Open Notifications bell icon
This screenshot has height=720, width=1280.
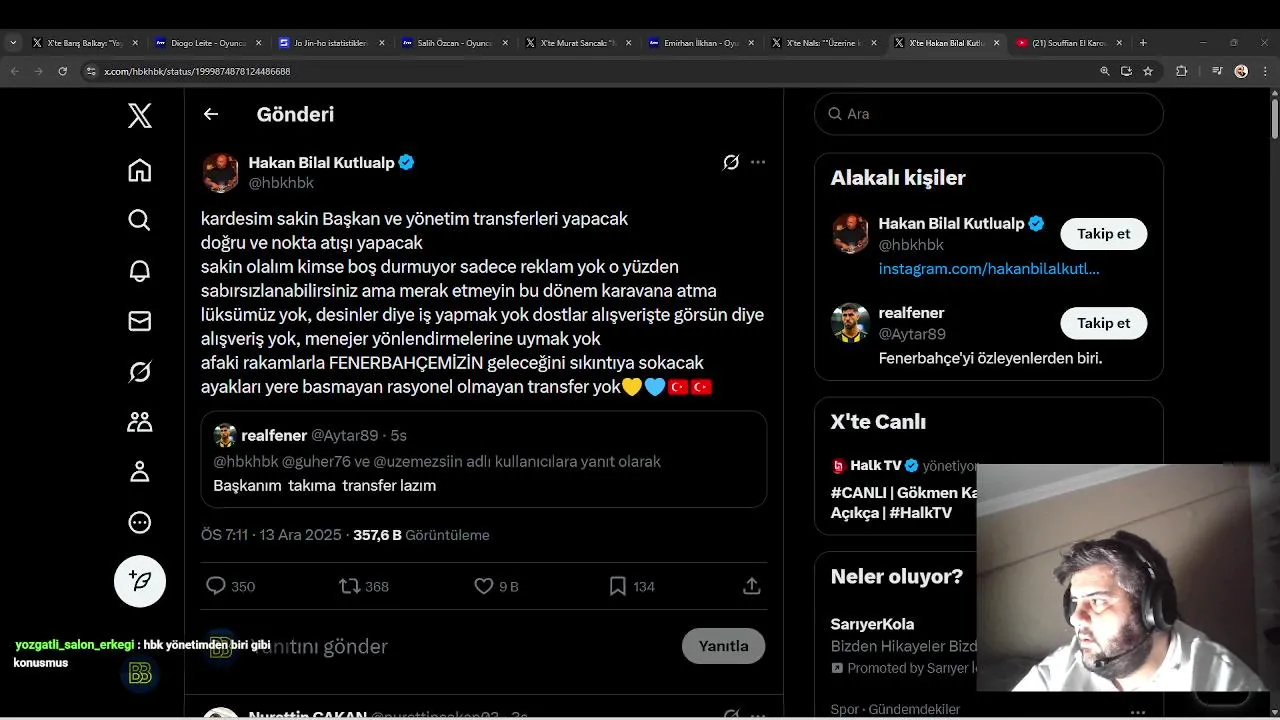(140, 271)
